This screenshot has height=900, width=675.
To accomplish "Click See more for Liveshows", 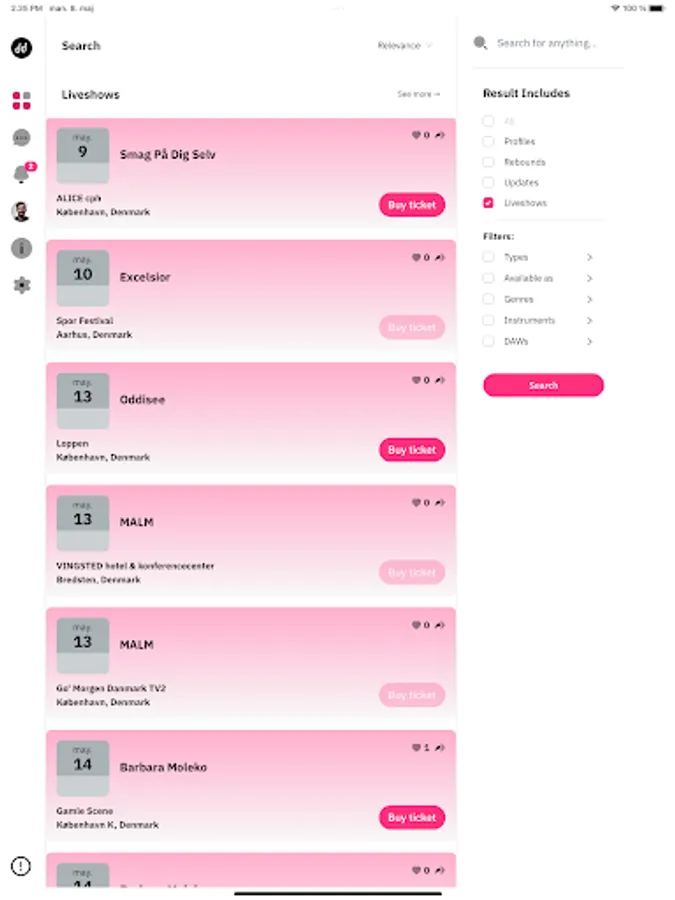I will [x=418, y=94].
